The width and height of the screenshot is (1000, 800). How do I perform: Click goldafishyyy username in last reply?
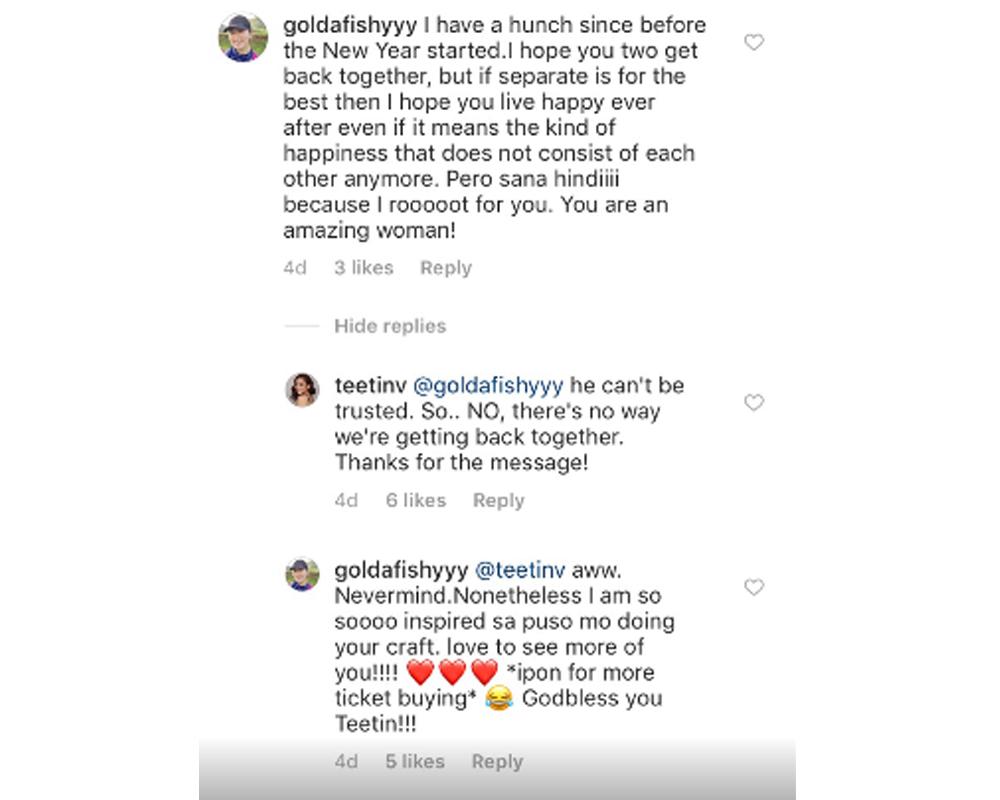pos(401,570)
